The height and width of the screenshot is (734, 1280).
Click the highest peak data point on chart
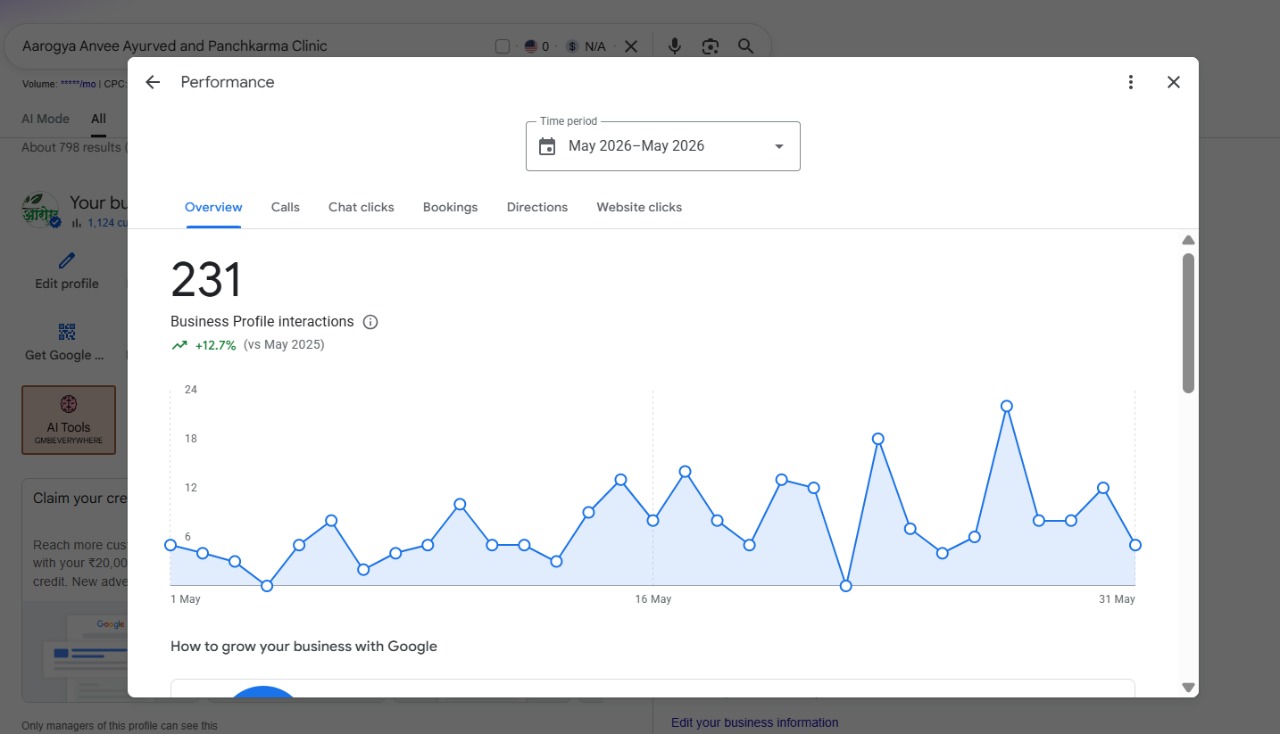point(1007,406)
